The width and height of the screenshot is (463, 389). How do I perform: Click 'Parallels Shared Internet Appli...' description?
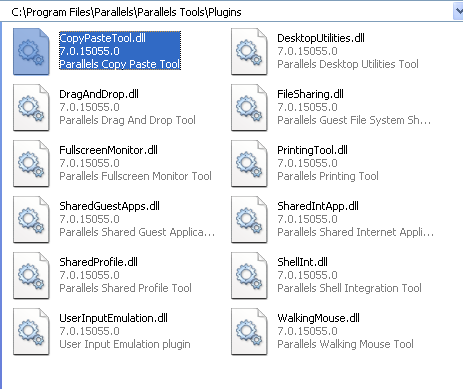click(x=355, y=232)
